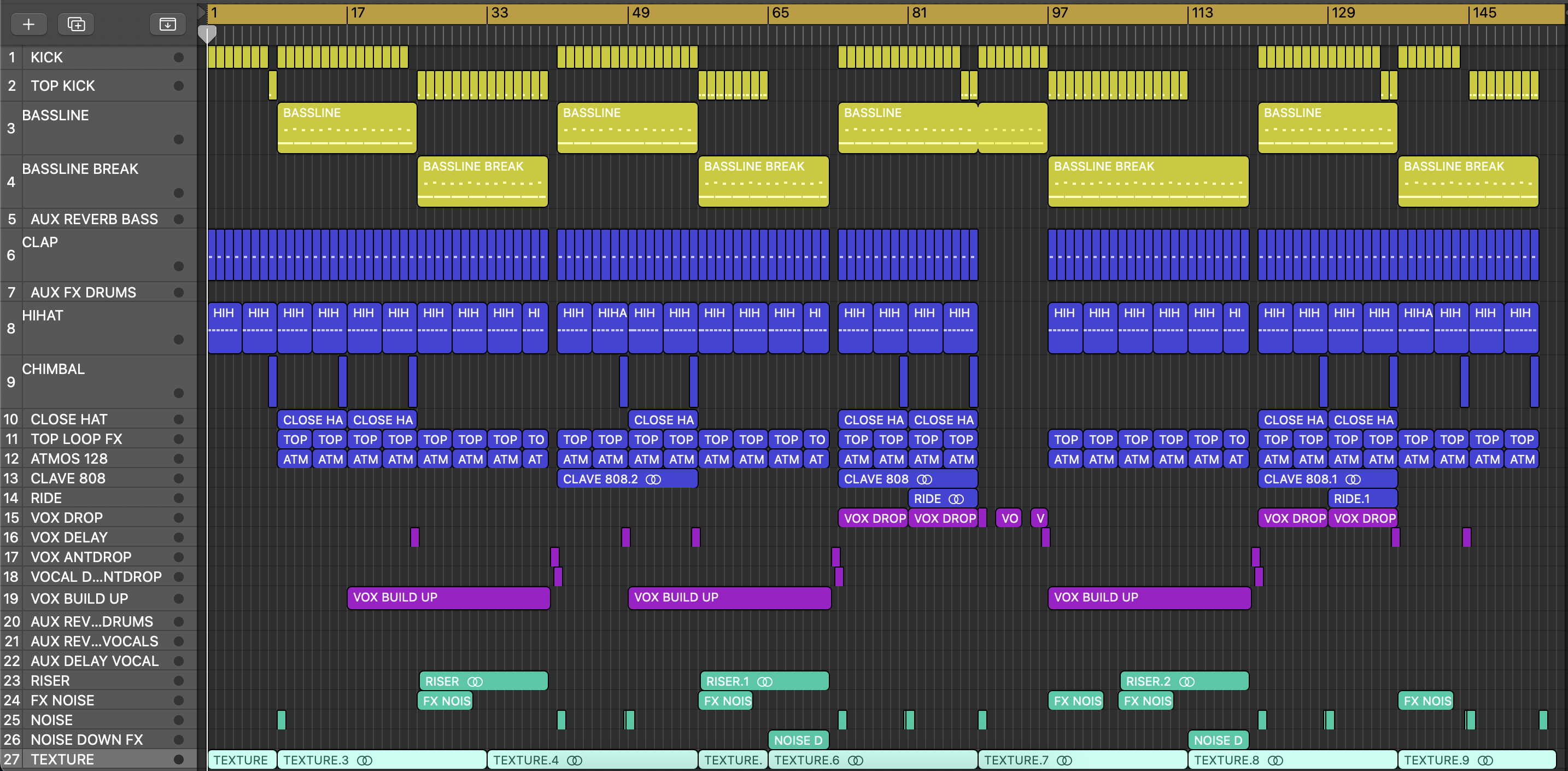Click bar 65 on the timeline ruler
The image size is (1568, 771).
pyautogui.click(x=780, y=13)
